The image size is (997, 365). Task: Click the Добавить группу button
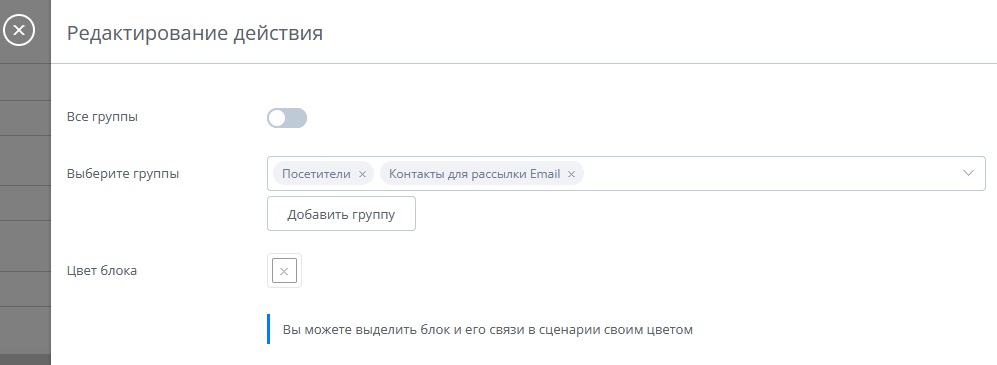pyautogui.click(x=341, y=214)
